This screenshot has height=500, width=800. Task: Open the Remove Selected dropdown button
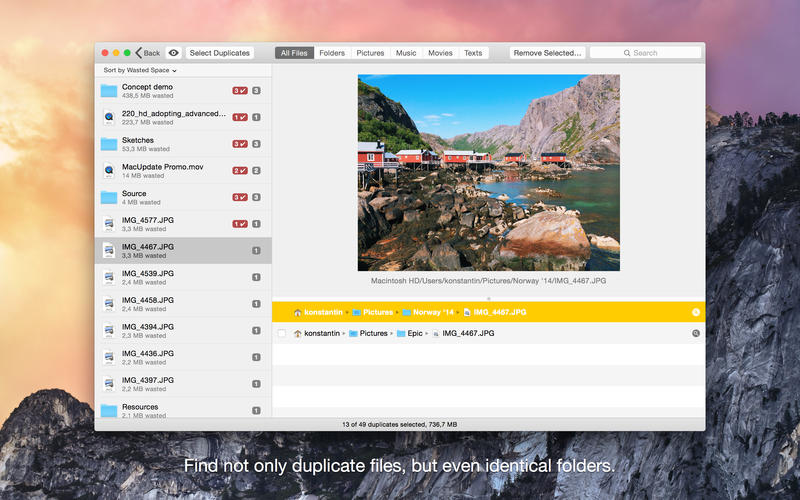click(x=547, y=53)
